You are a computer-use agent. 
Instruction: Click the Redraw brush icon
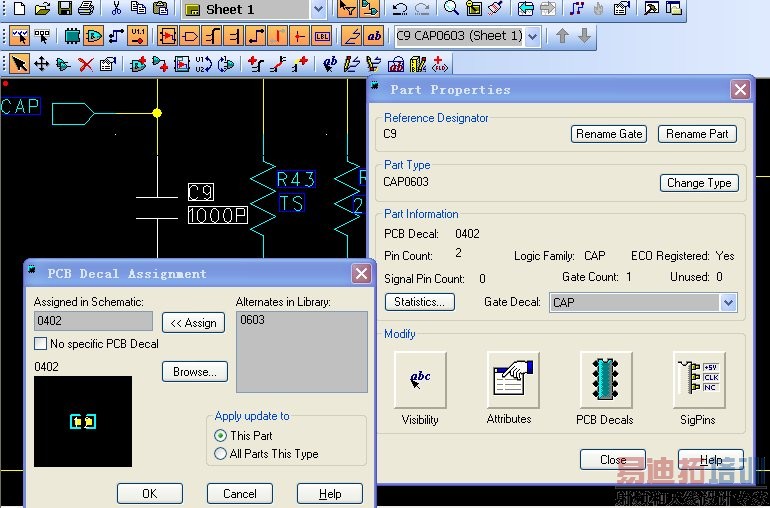click(495, 8)
